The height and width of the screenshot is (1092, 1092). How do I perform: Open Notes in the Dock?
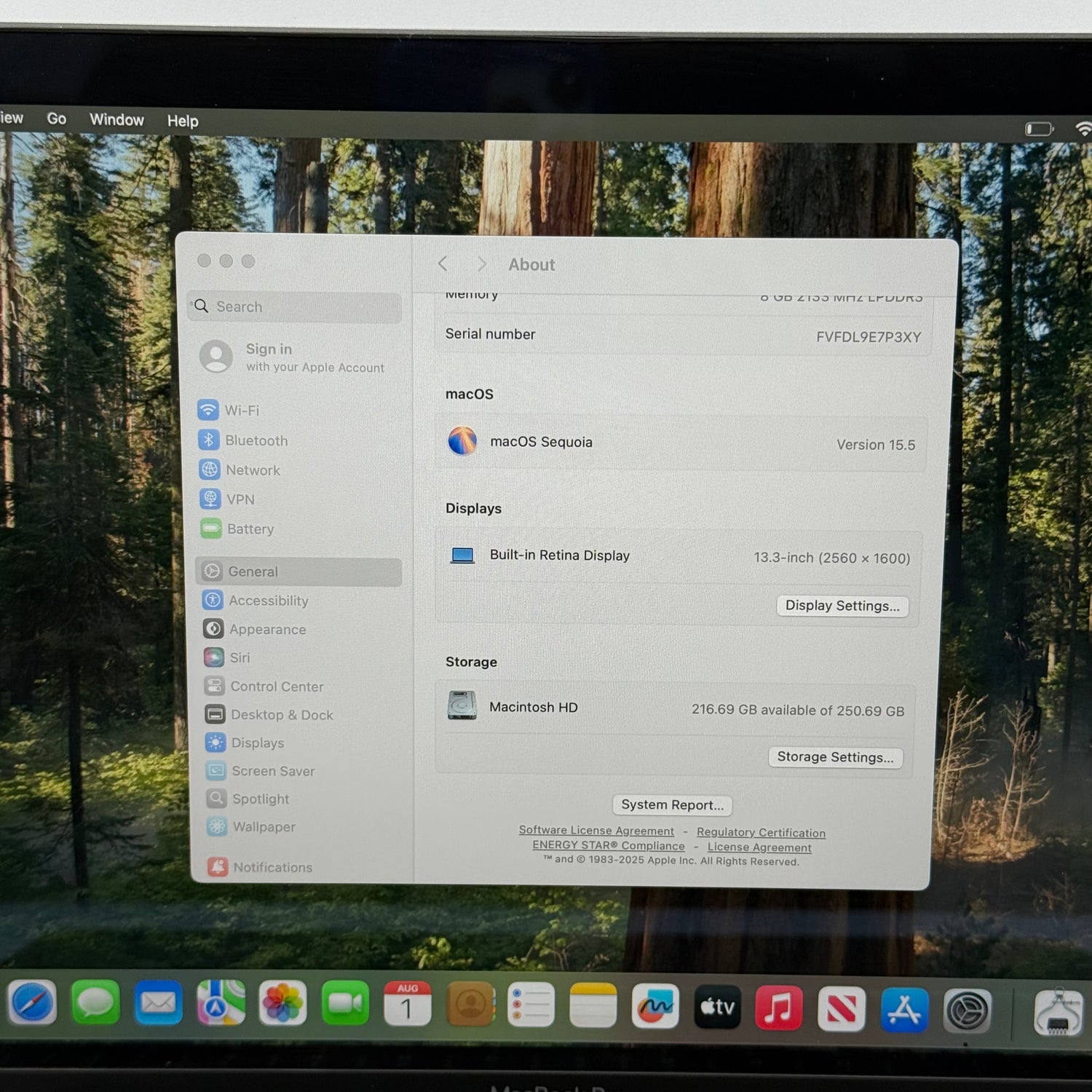coord(593,1006)
